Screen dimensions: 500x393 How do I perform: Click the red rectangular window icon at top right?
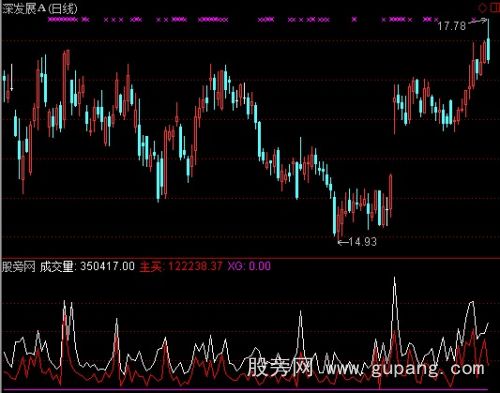pos(495,7)
